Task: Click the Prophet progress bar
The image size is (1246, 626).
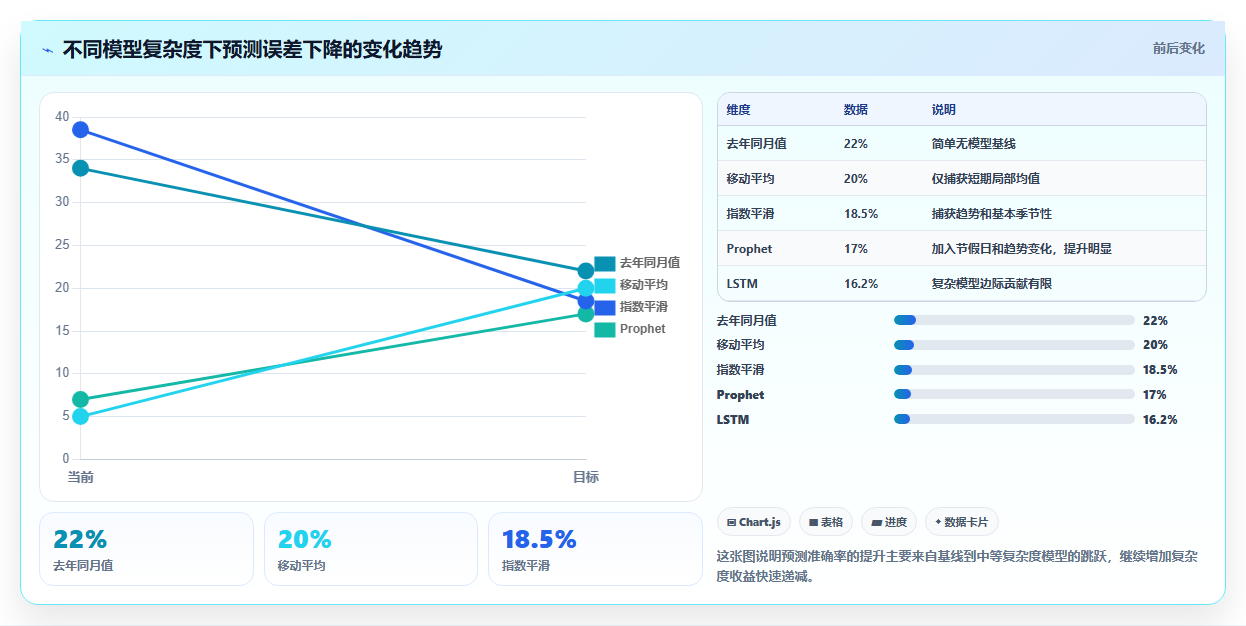Action: (1014, 395)
